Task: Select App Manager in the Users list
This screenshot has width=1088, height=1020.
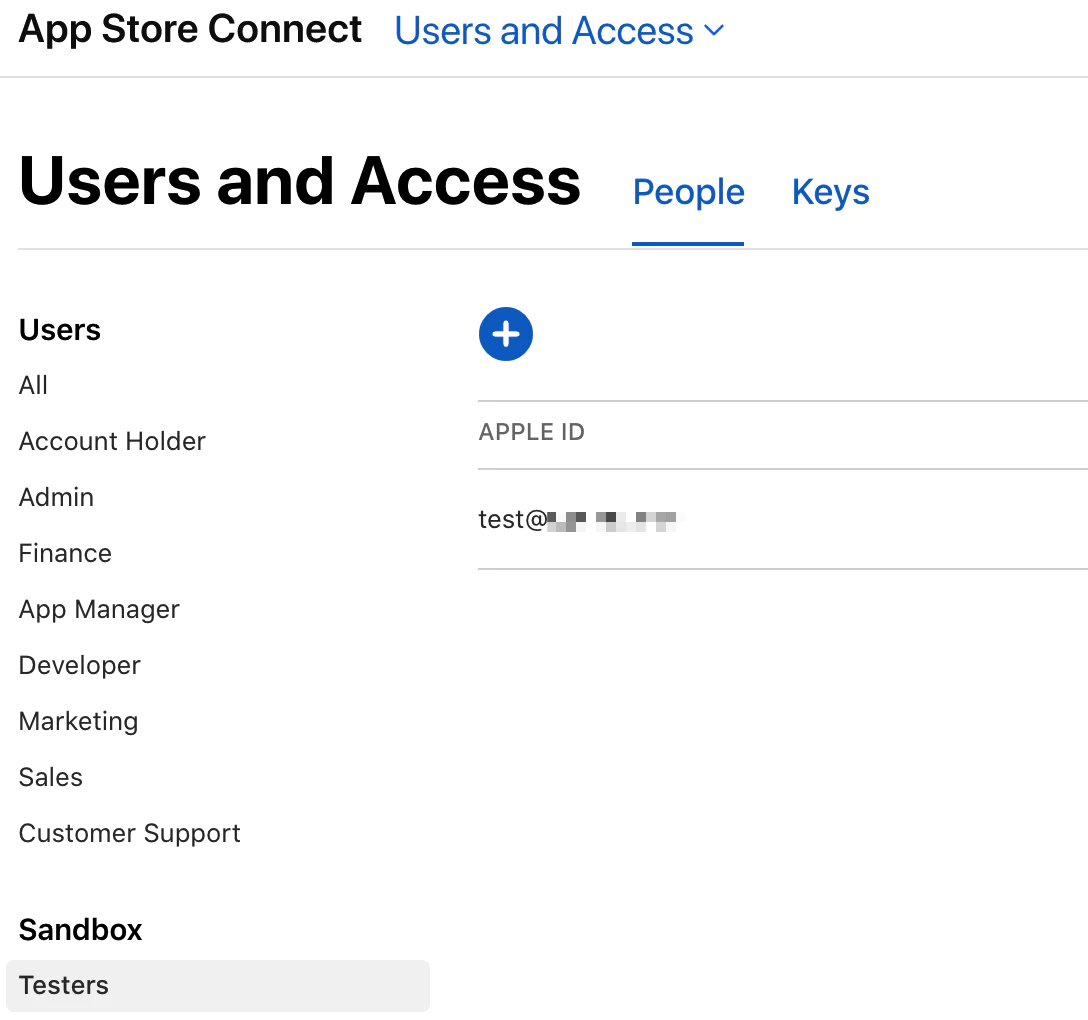Action: point(99,609)
